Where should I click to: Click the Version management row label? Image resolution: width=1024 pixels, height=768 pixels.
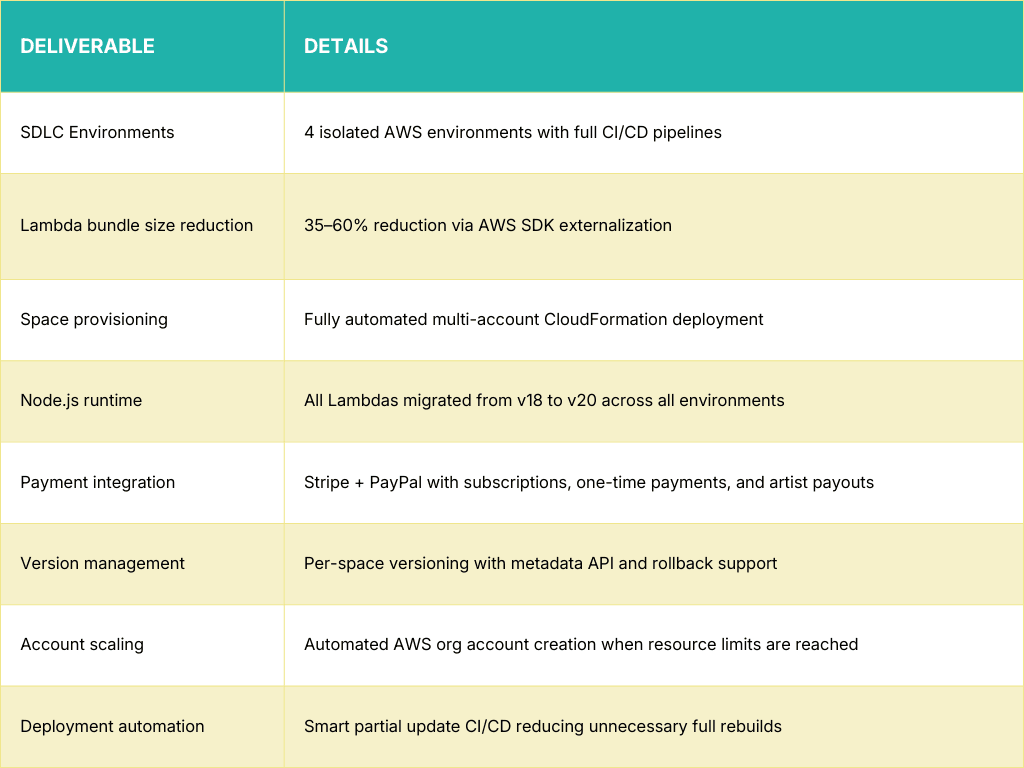coord(102,563)
